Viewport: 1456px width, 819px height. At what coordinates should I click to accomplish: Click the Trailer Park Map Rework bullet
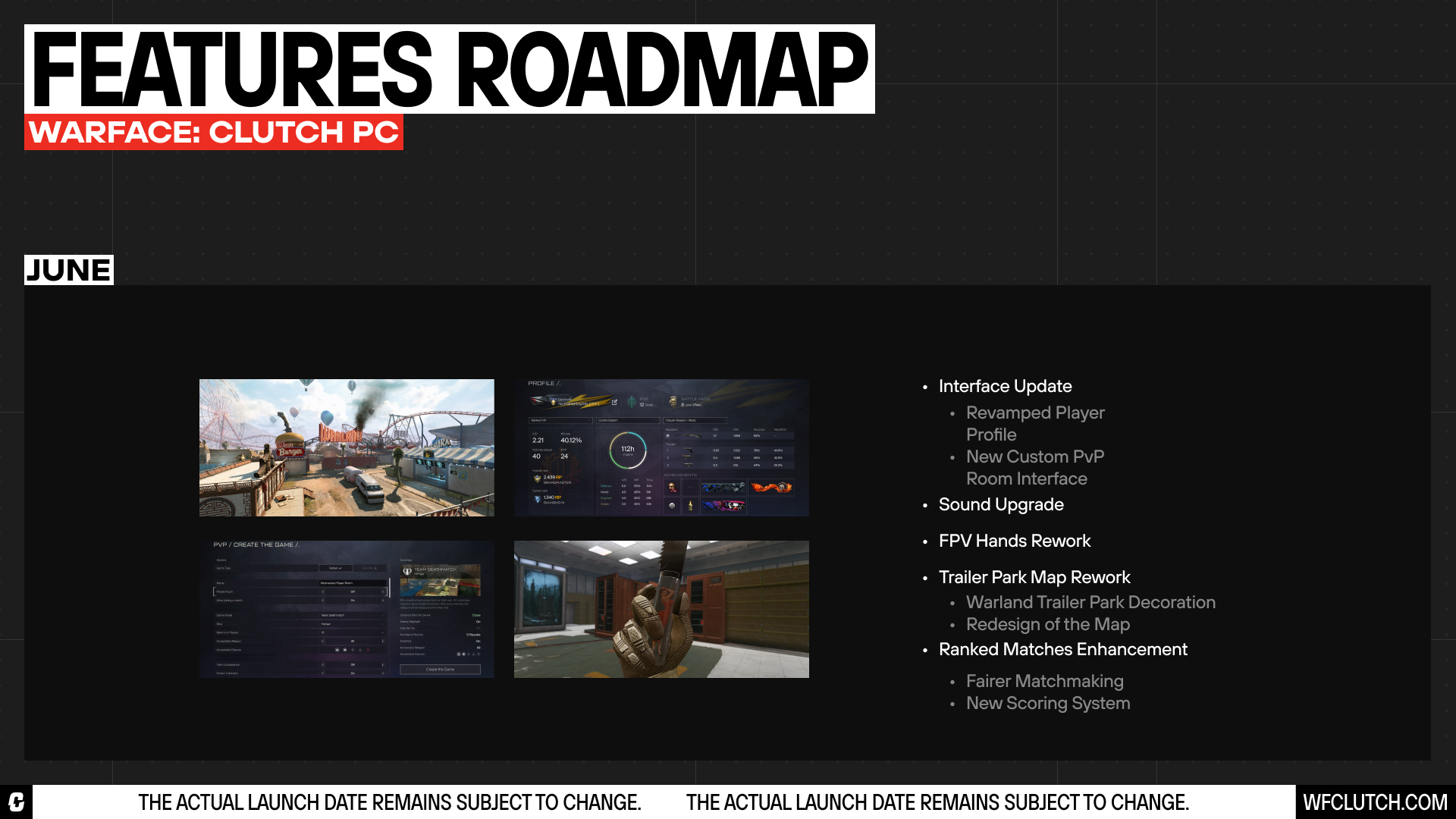[1034, 577]
